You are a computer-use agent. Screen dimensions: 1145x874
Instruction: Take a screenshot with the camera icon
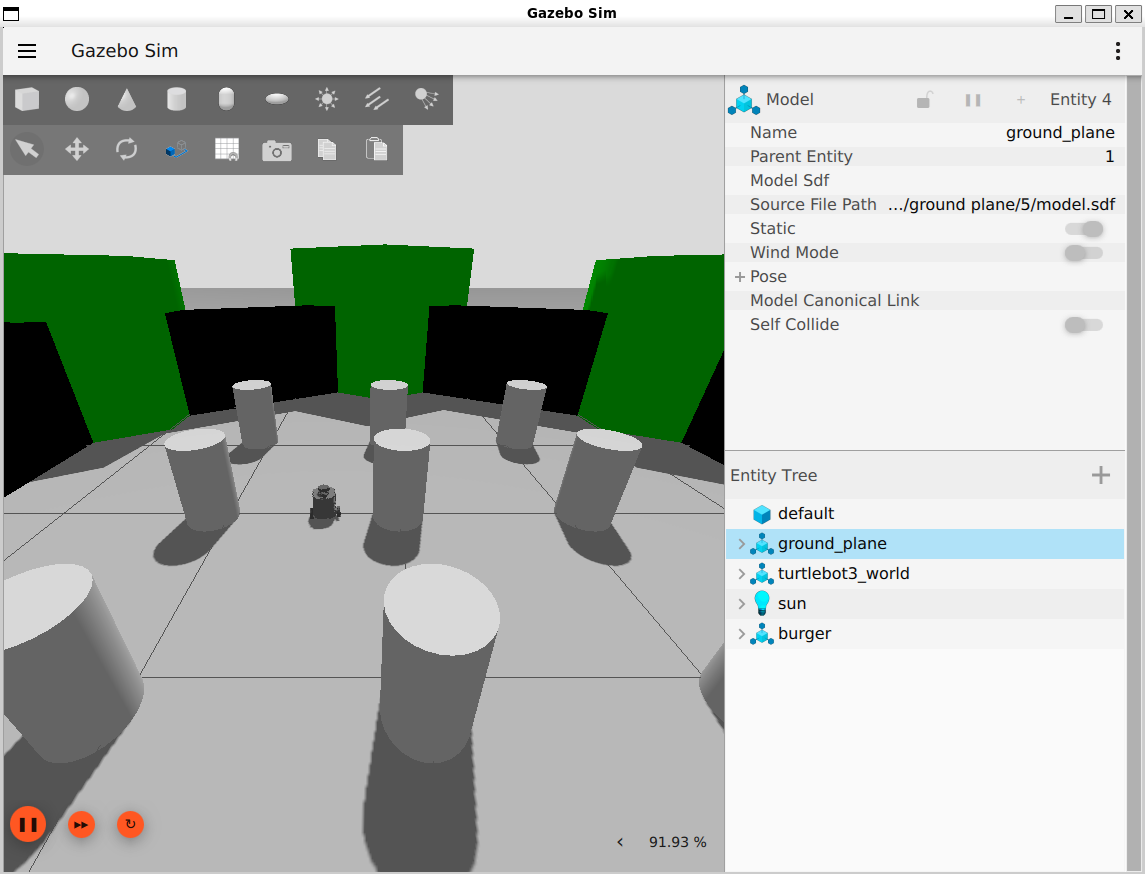[277, 150]
